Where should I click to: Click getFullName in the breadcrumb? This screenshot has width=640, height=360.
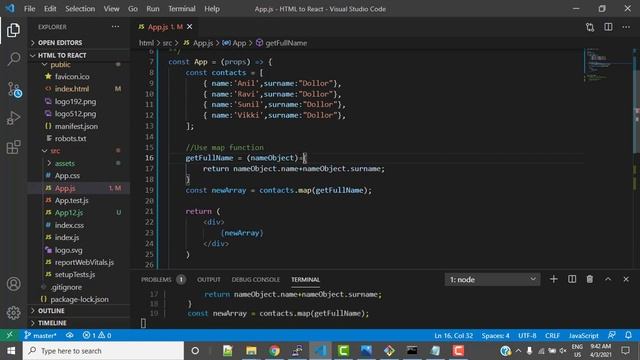[x=286, y=43]
